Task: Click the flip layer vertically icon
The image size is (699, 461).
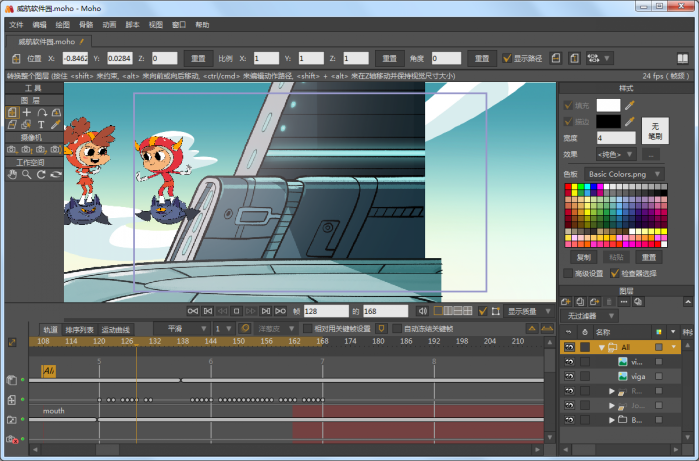Action: (574, 58)
